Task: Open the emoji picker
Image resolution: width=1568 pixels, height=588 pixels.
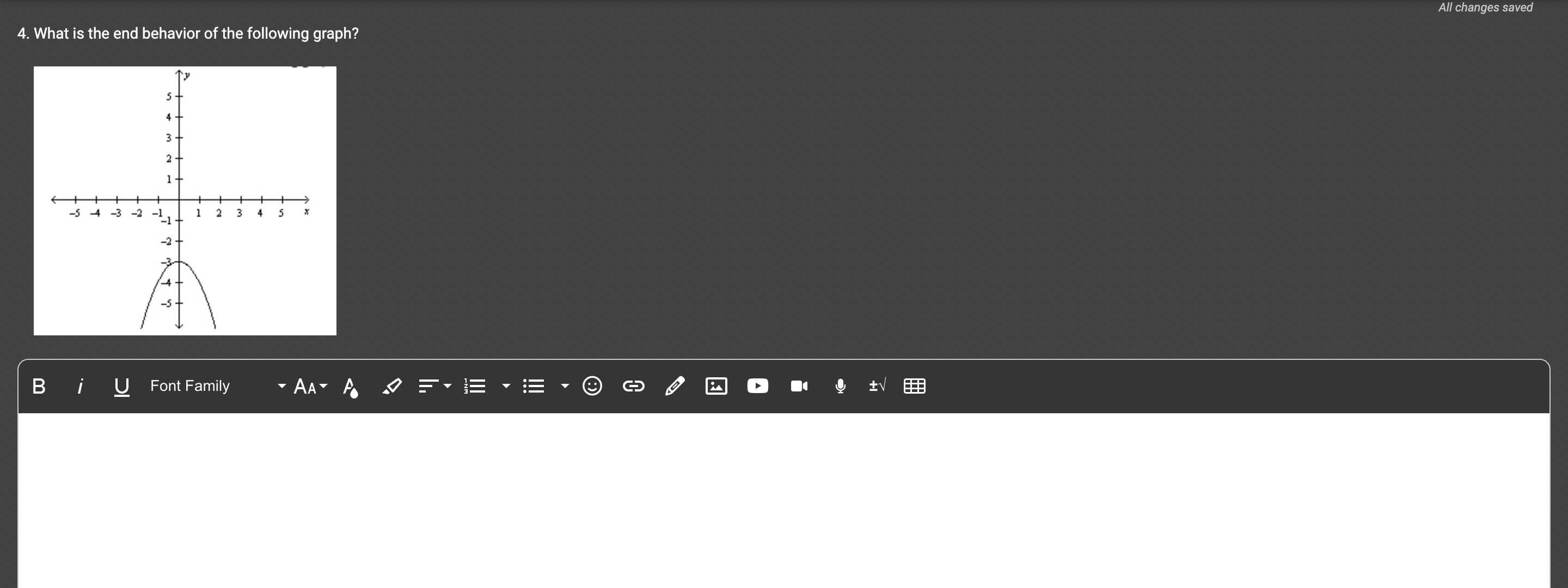Action: tap(592, 386)
